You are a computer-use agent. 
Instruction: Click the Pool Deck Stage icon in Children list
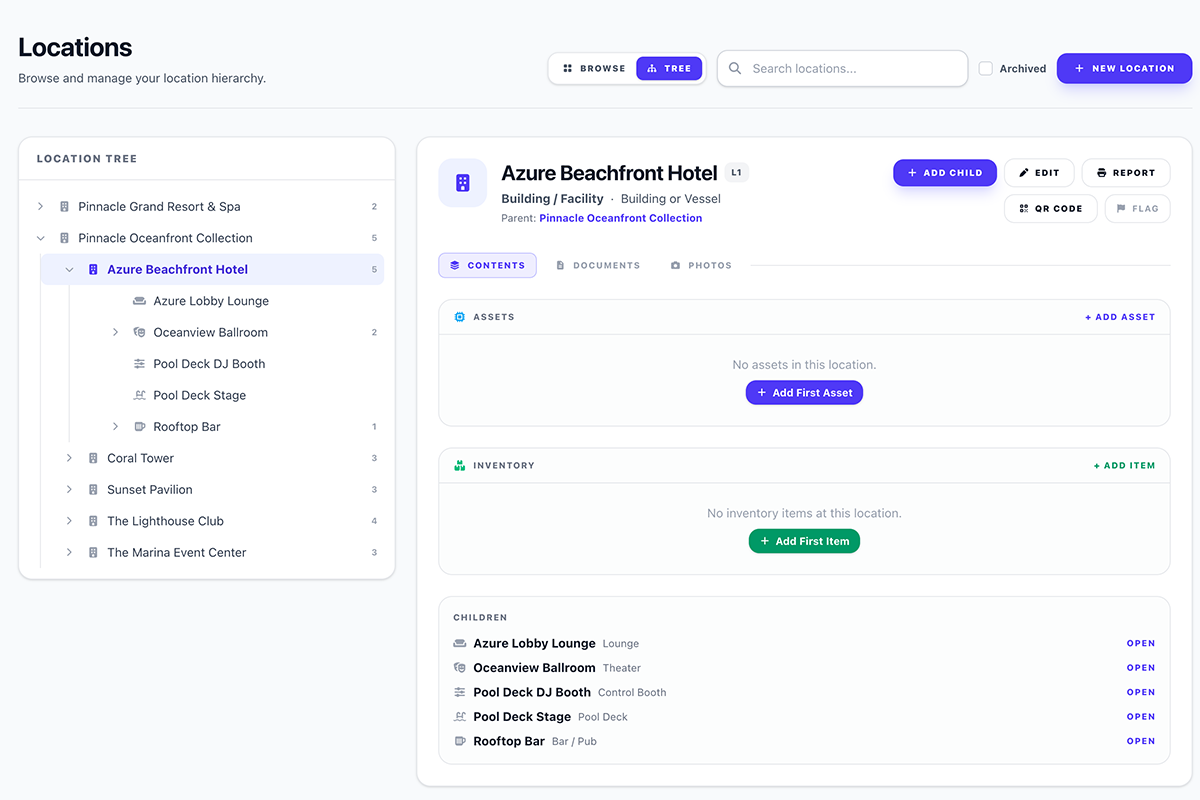460,717
